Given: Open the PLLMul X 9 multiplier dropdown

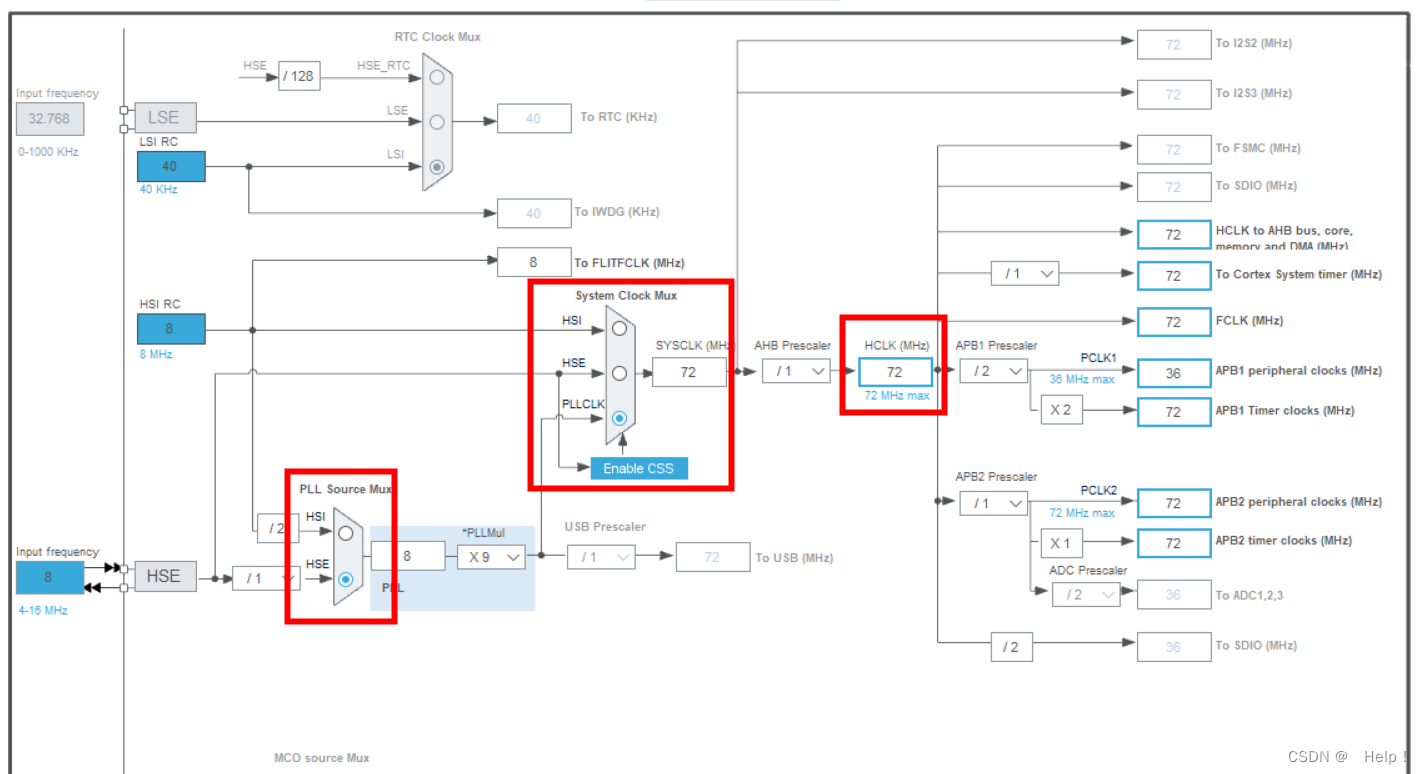Looking at the screenshot, I should click(491, 556).
